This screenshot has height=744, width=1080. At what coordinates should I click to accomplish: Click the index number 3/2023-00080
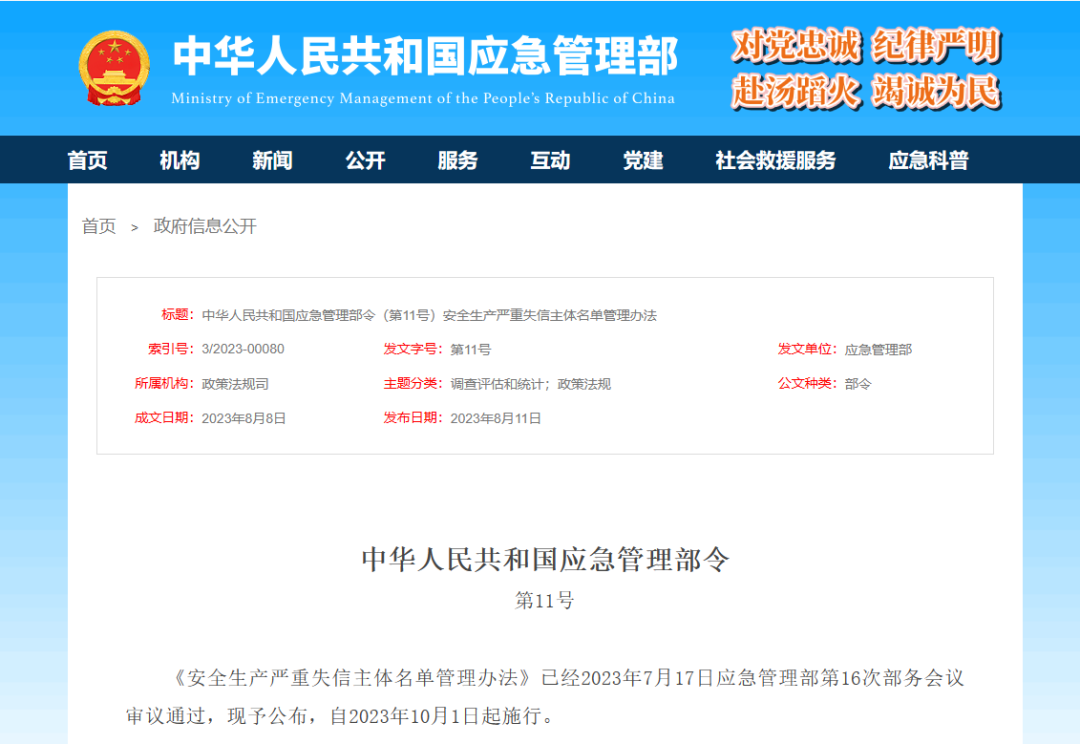tap(242, 349)
